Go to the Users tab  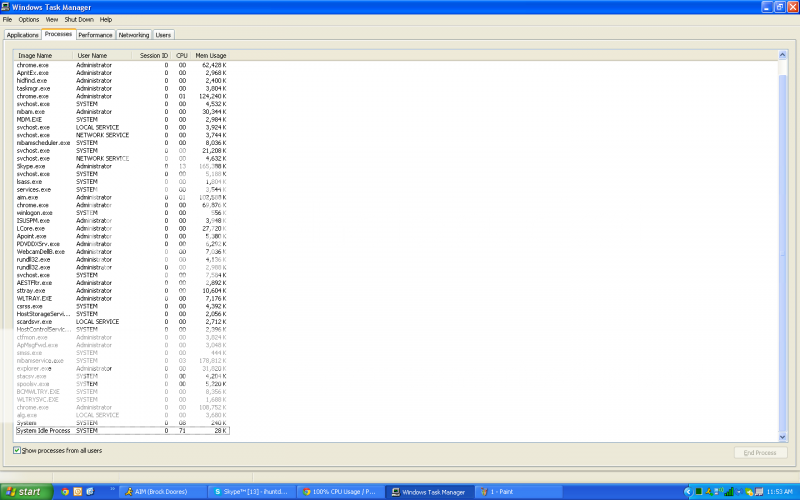(x=163, y=35)
